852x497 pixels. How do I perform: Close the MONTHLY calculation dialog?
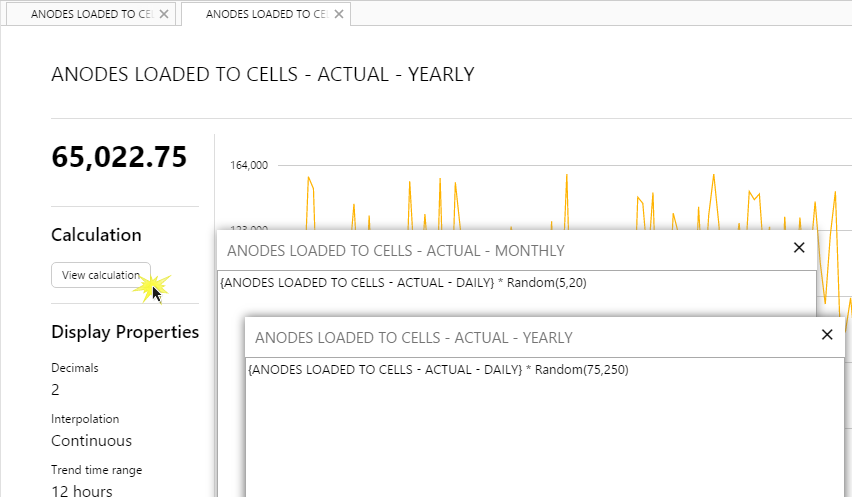[x=798, y=248]
